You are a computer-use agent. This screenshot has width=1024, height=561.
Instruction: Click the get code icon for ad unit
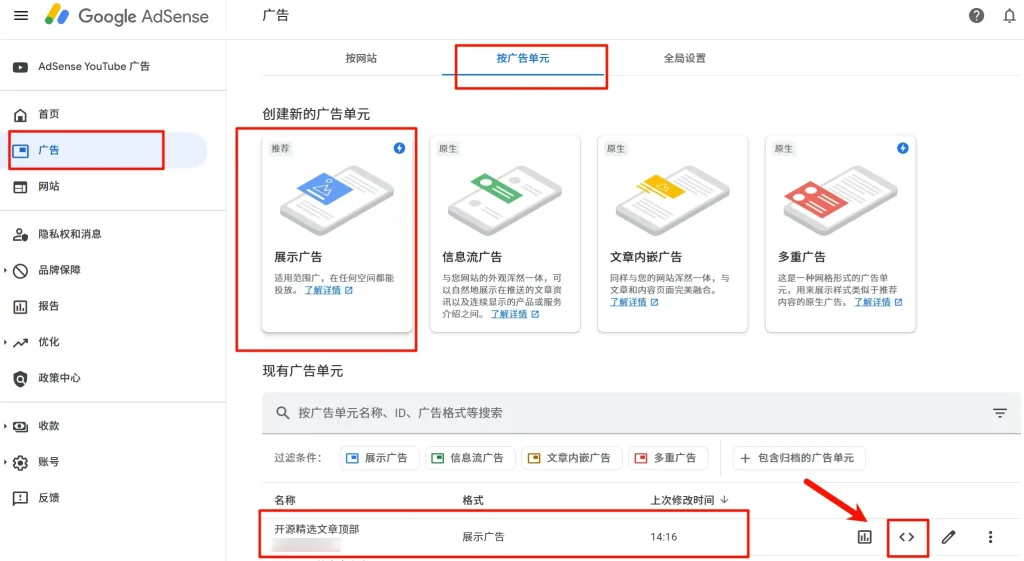[906, 537]
